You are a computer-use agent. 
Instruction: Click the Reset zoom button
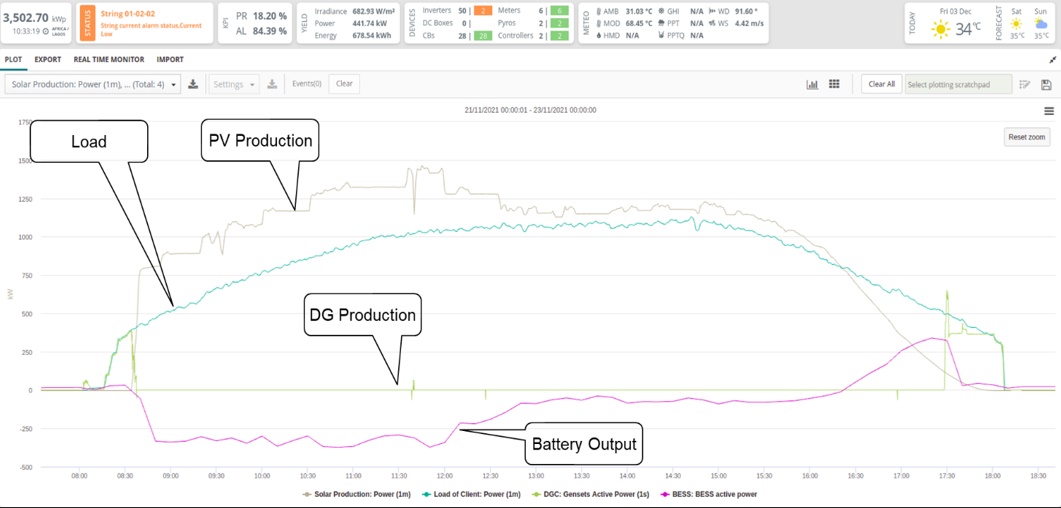(1026, 137)
